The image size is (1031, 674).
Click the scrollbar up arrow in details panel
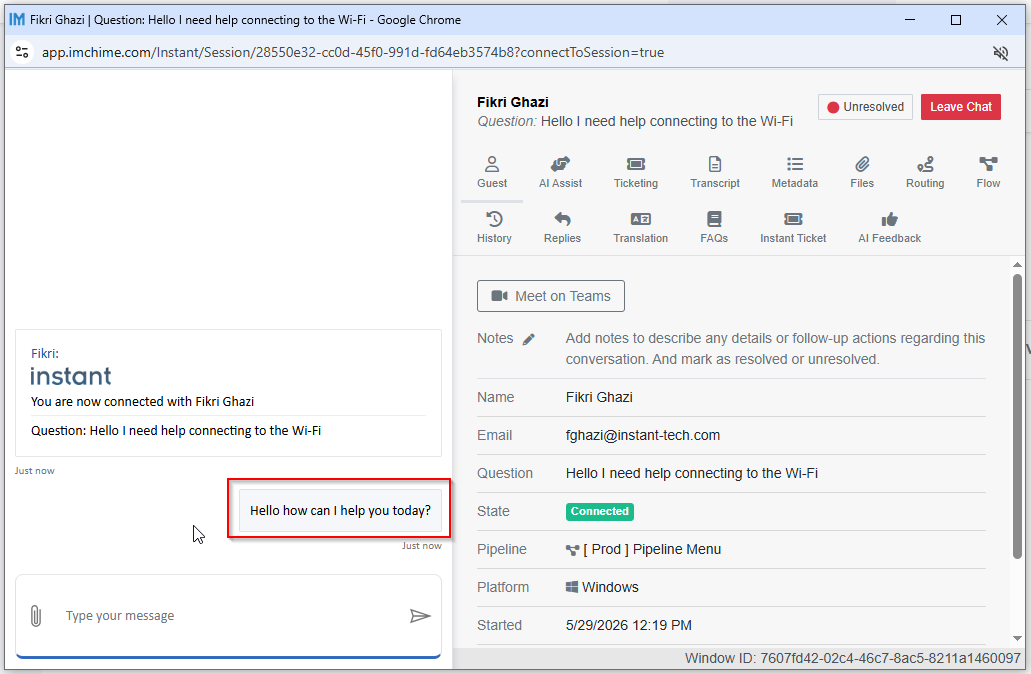coord(1017,265)
